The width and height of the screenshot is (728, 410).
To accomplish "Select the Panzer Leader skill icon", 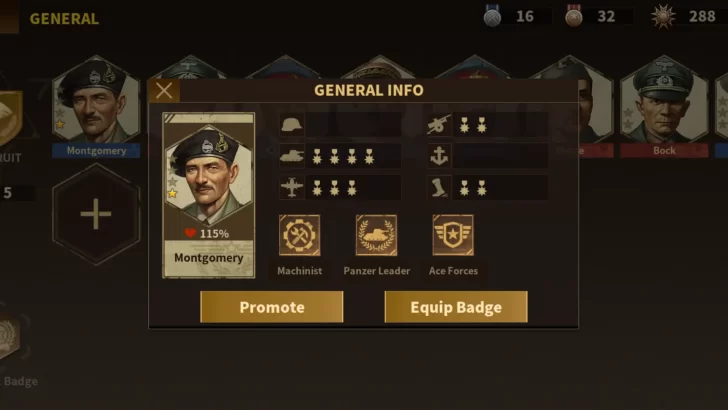I will click(x=376, y=235).
